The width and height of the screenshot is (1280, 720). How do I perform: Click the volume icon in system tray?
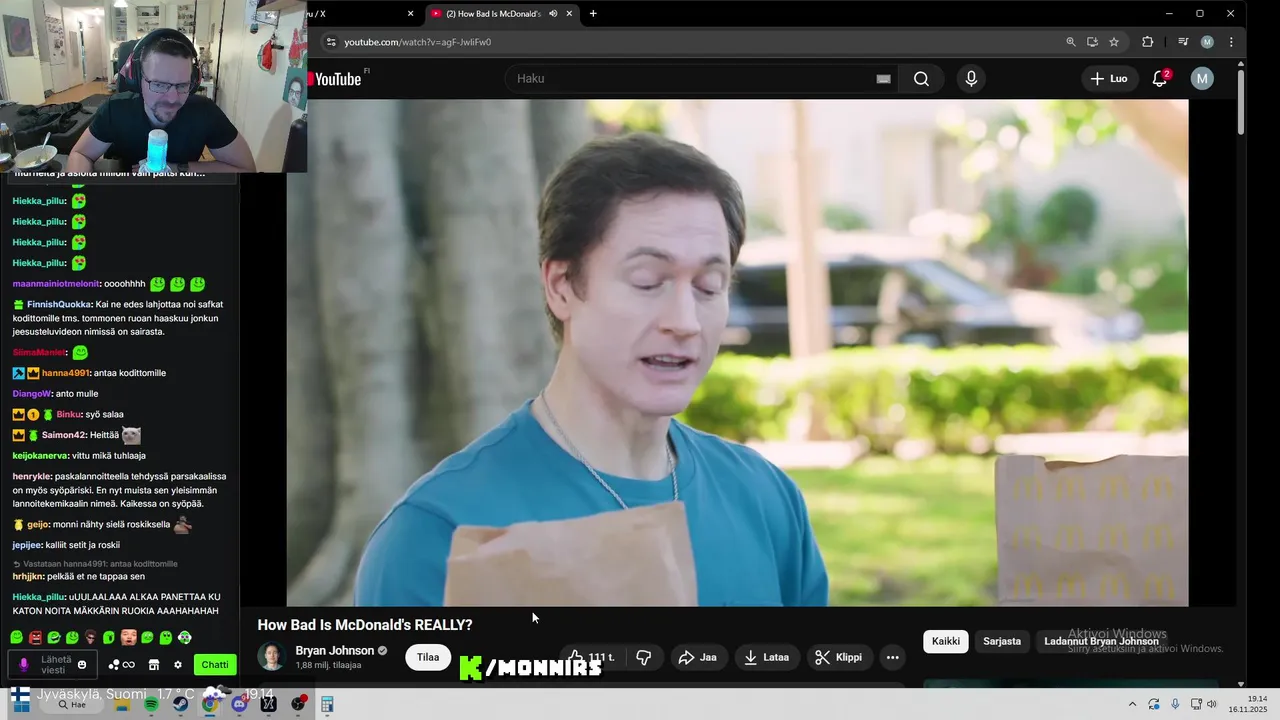tap(1212, 704)
